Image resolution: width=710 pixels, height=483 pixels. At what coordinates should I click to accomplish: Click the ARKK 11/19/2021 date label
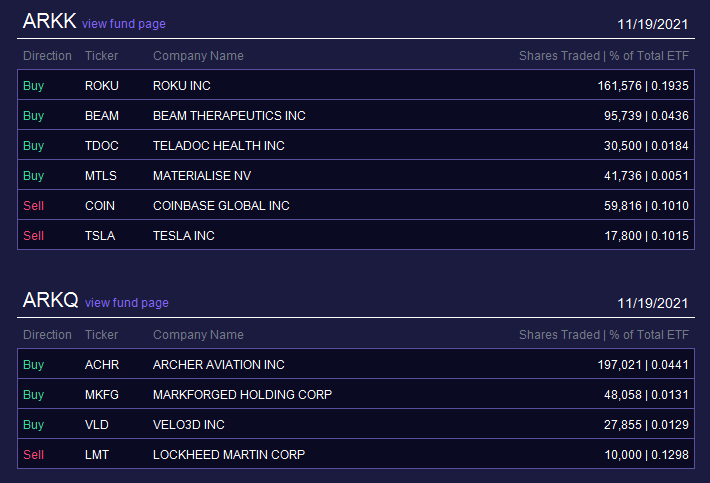click(x=652, y=24)
